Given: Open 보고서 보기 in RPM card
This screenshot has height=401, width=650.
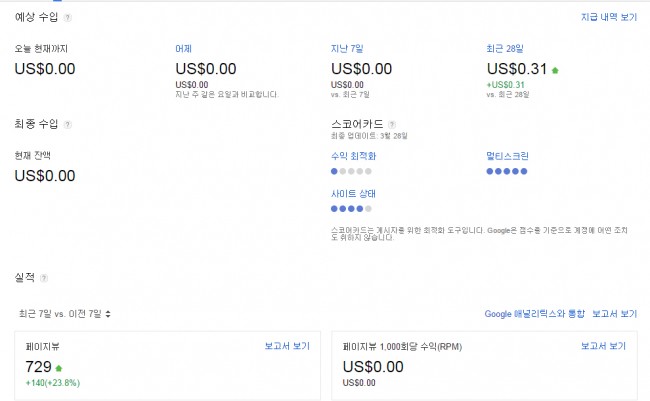Looking at the screenshot, I should click(x=603, y=346).
